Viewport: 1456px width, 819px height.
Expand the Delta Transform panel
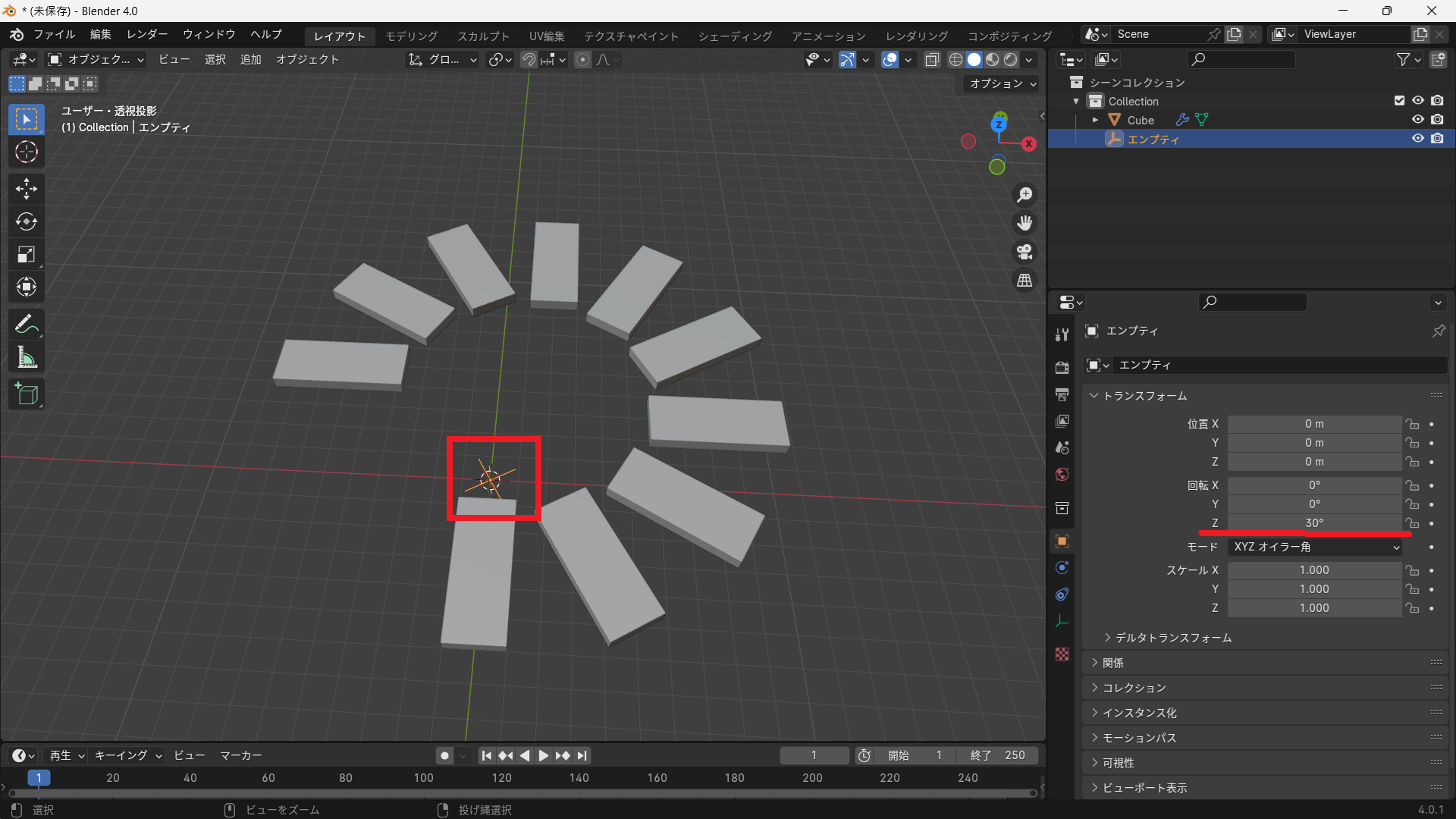tap(1172, 638)
